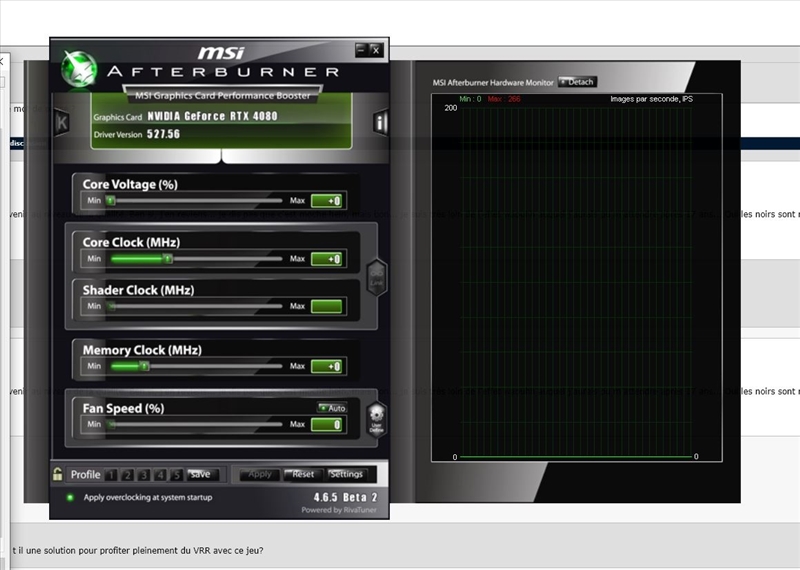Click the Apply button
This screenshot has width=800, height=570.
tap(259, 474)
